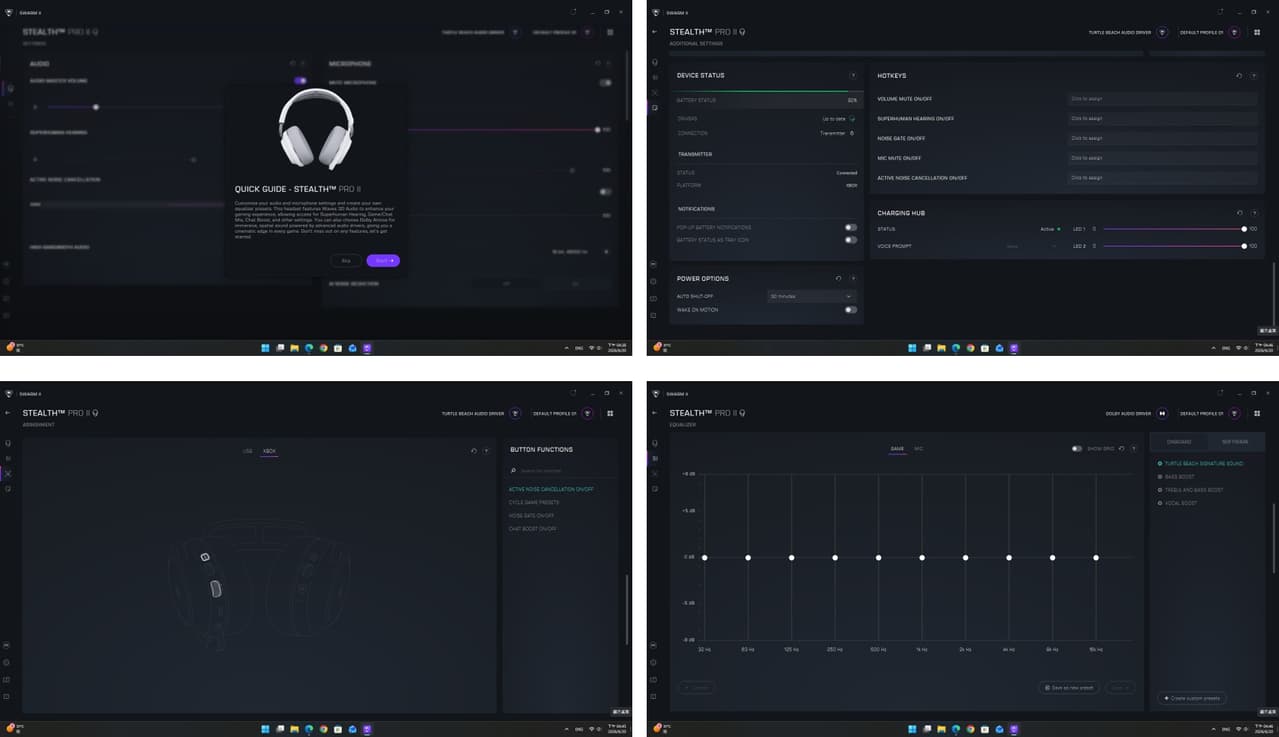Open Power Options help icon
Screen dimensions: 1279x737
pyautogui.click(x=853, y=278)
